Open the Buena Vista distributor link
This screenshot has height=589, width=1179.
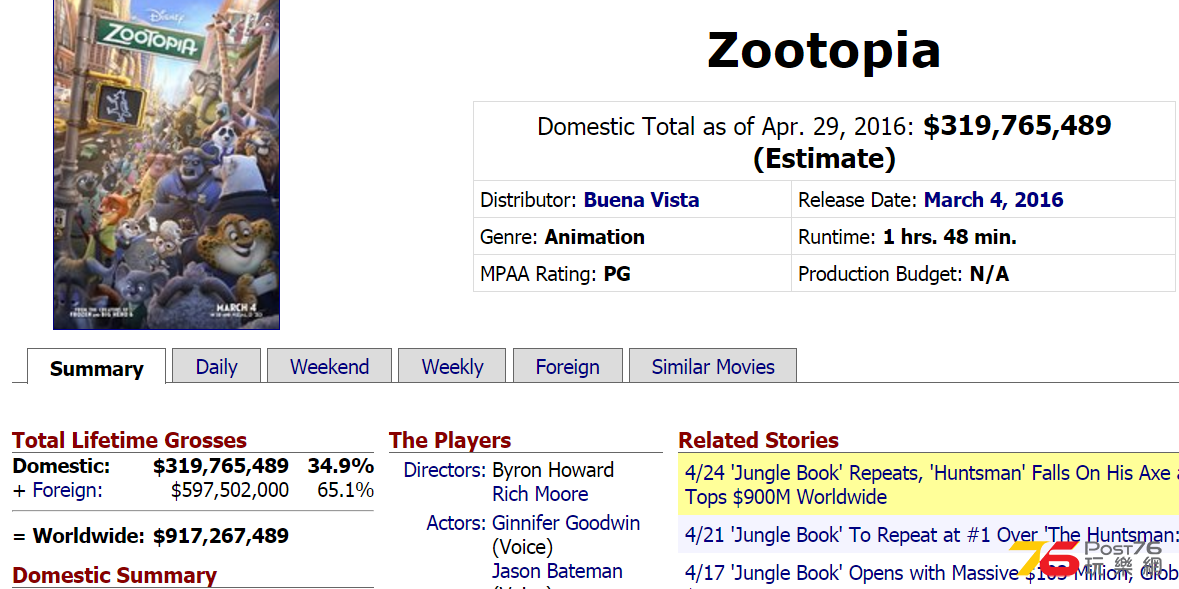tap(641, 200)
